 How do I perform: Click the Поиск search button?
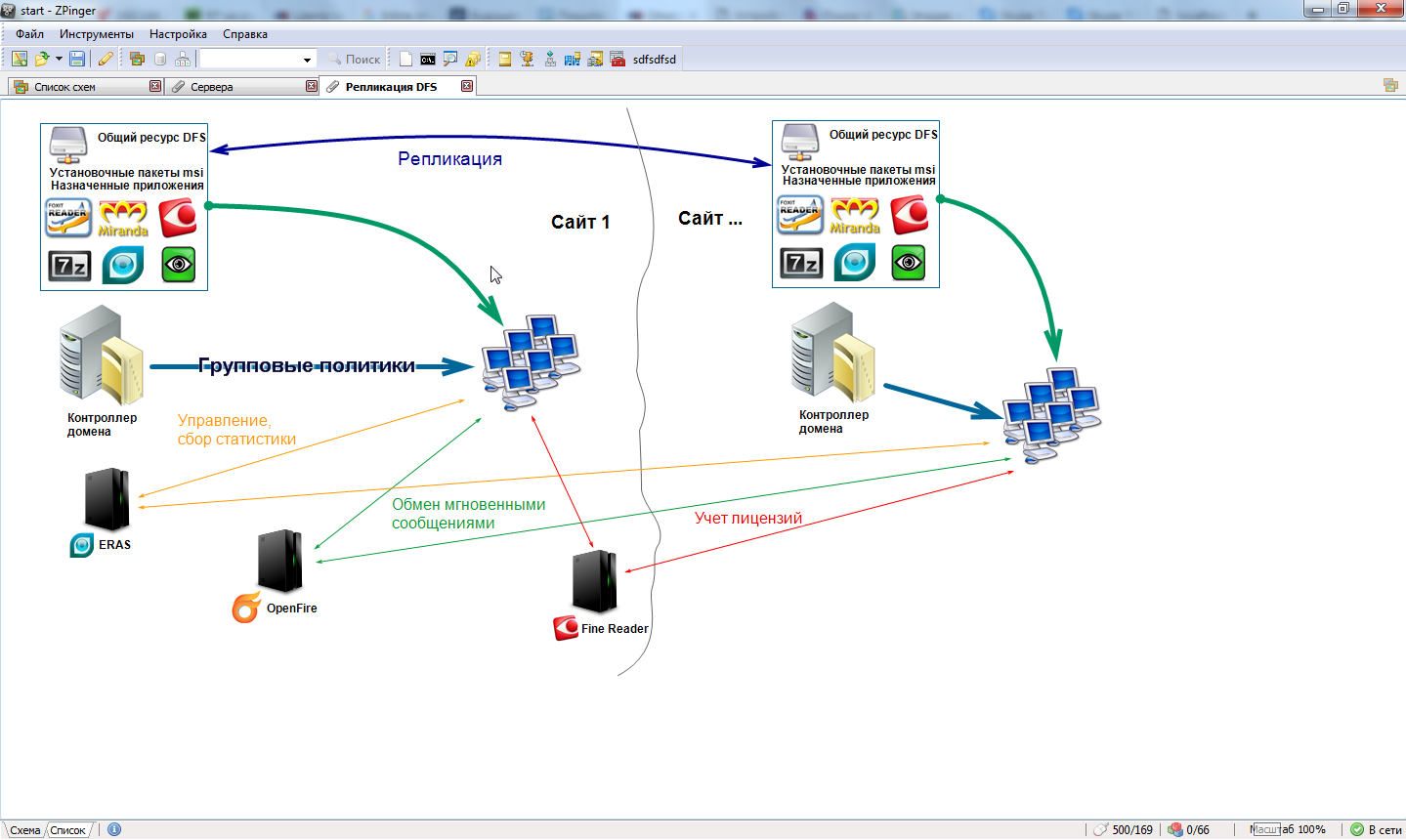point(354,60)
